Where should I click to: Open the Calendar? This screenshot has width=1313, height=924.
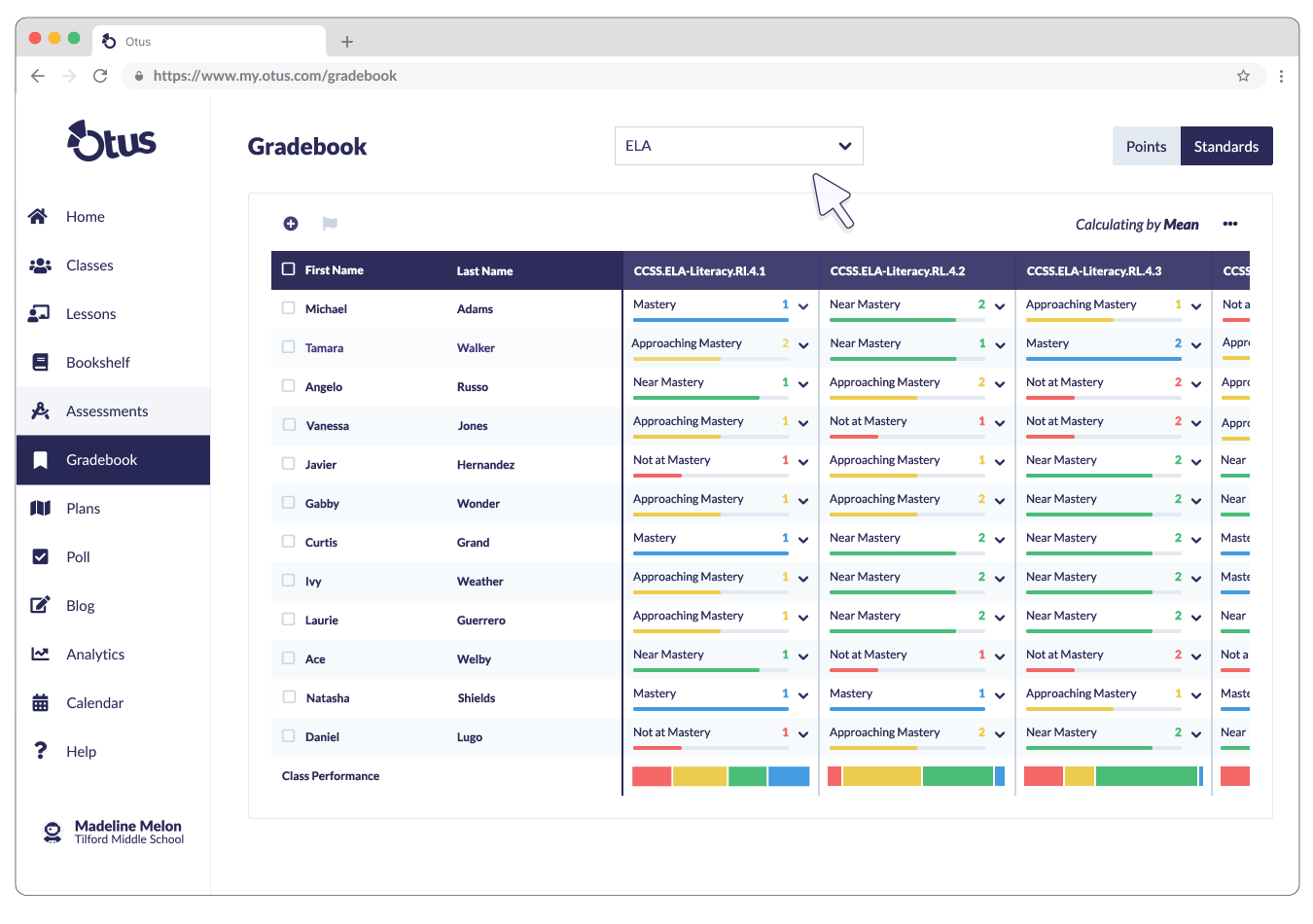(x=92, y=702)
